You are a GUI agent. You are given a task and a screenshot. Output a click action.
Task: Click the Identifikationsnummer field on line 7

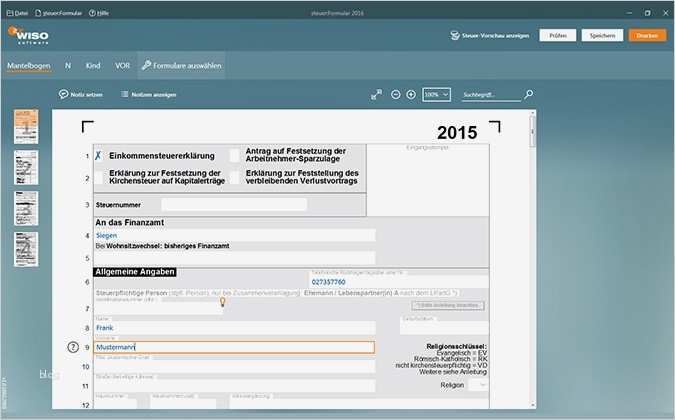click(x=158, y=308)
